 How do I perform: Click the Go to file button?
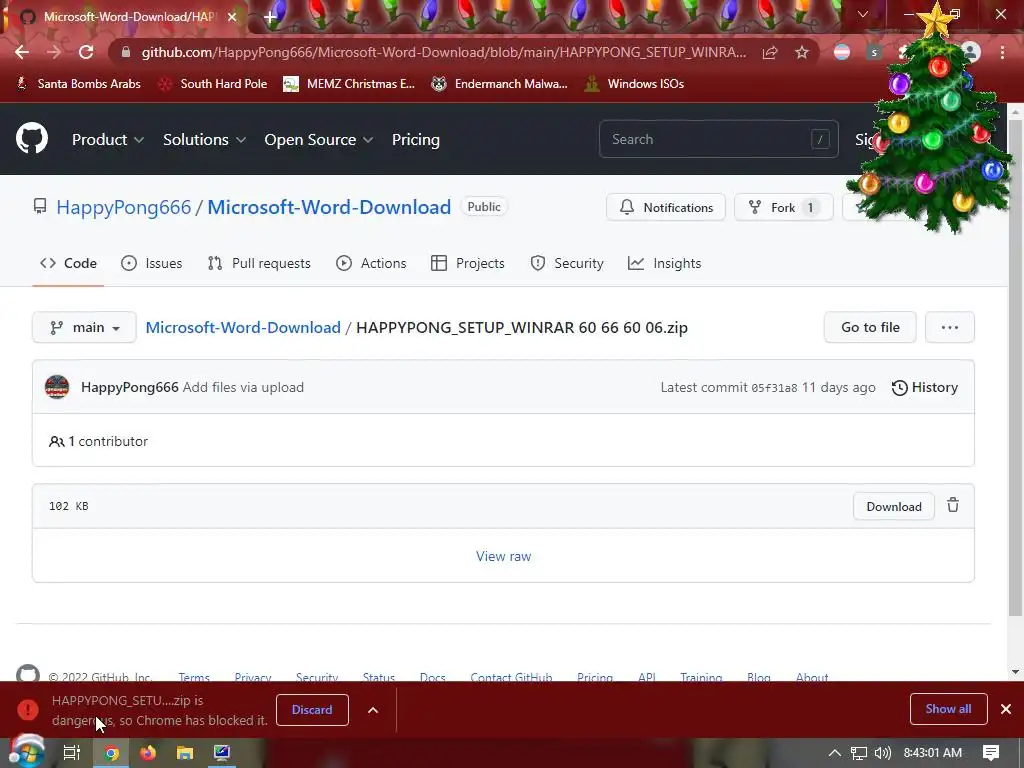[x=870, y=327]
